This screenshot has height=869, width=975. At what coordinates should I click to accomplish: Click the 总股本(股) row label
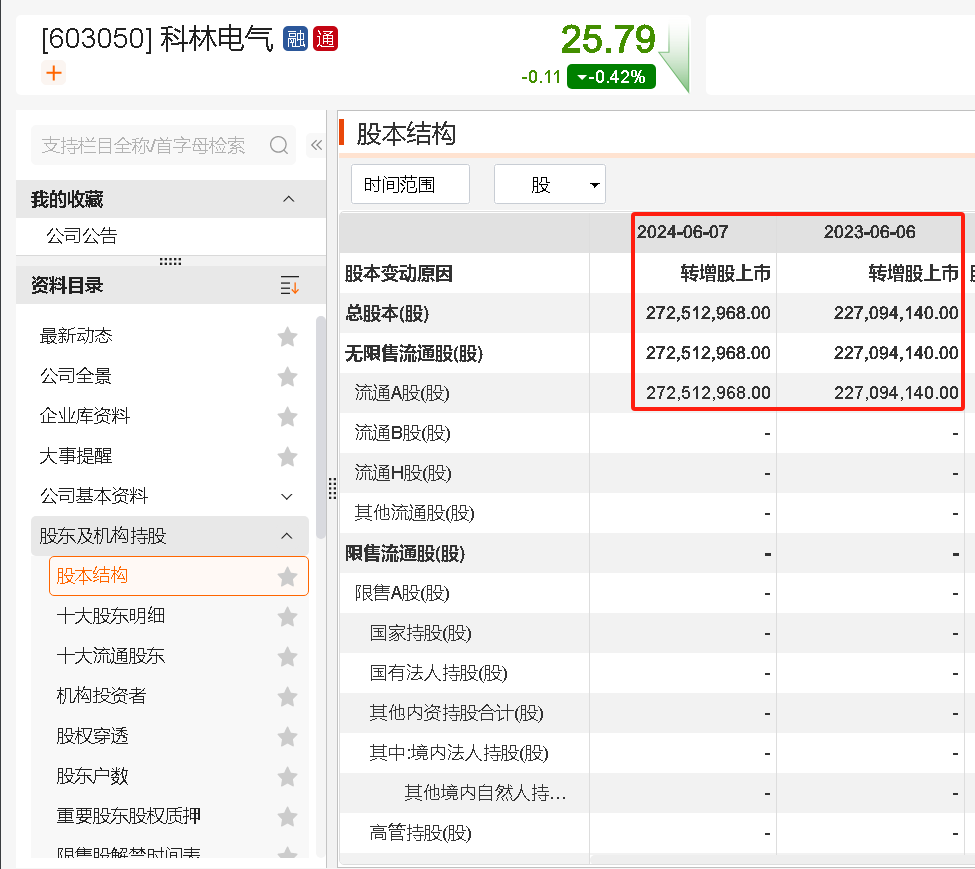coord(387,313)
